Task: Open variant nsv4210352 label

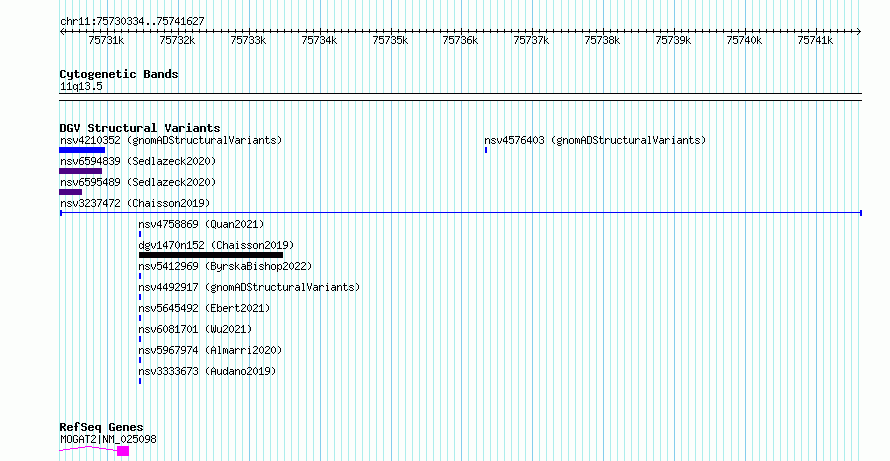Action: (x=171, y=140)
